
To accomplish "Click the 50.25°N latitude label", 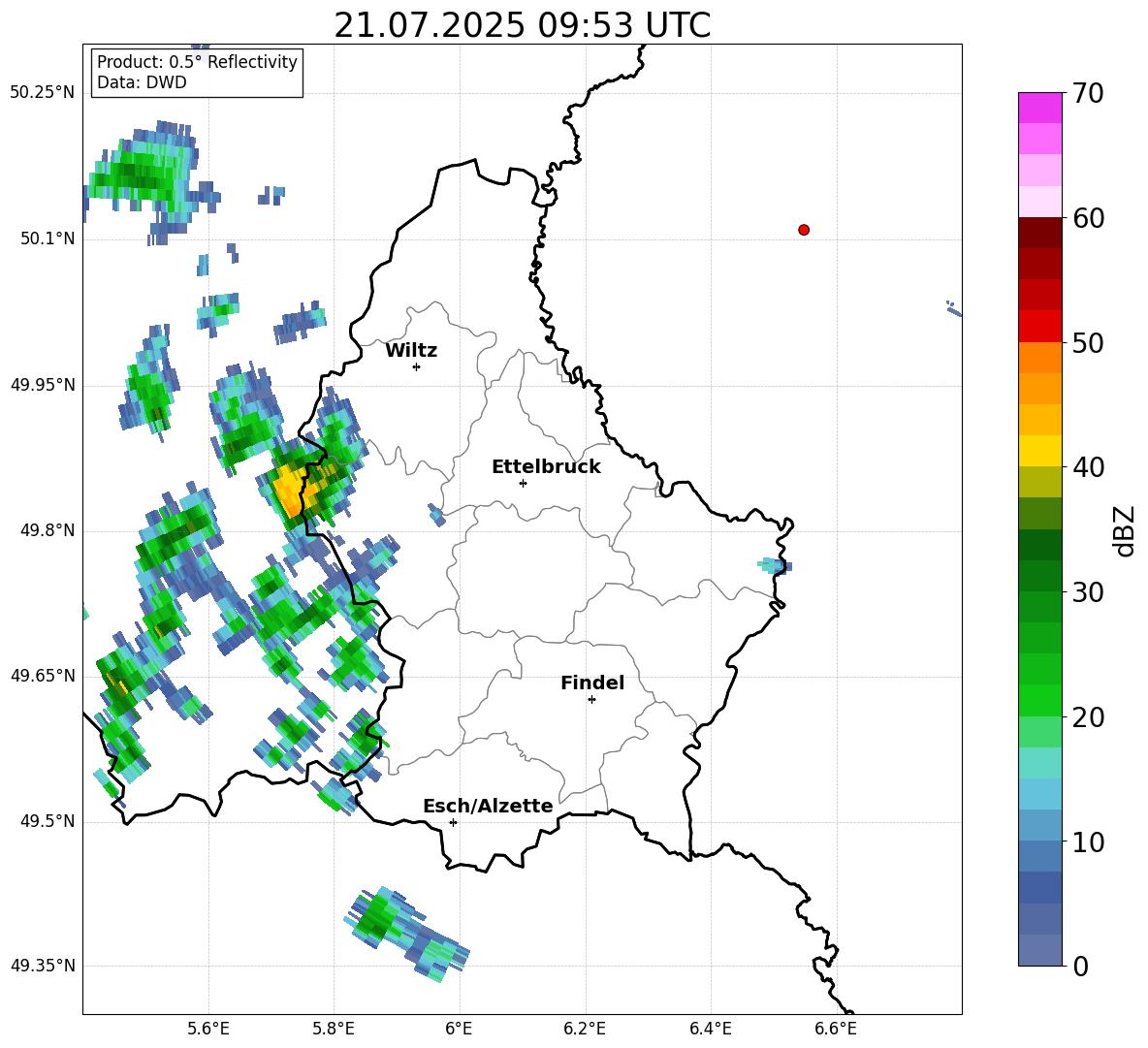I will pos(43,93).
